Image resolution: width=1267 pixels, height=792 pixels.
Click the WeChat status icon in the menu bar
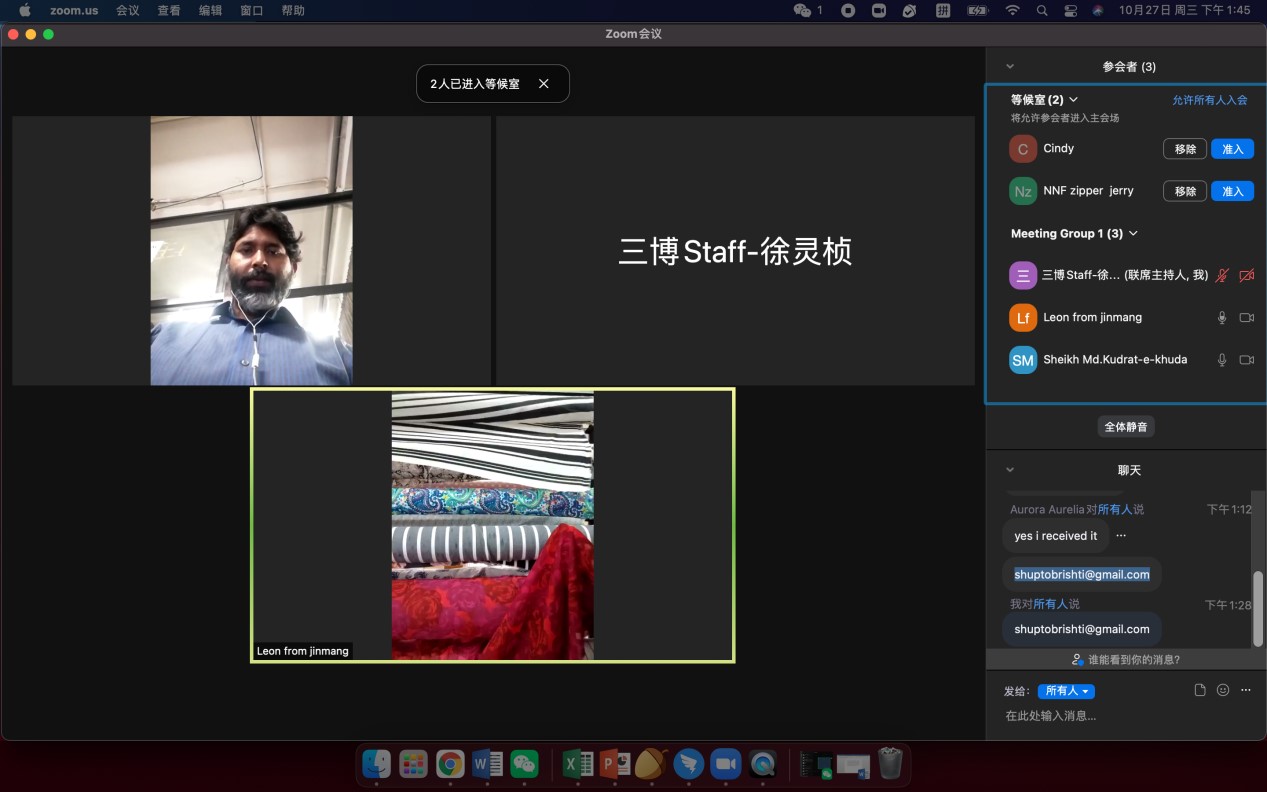pos(802,10)
